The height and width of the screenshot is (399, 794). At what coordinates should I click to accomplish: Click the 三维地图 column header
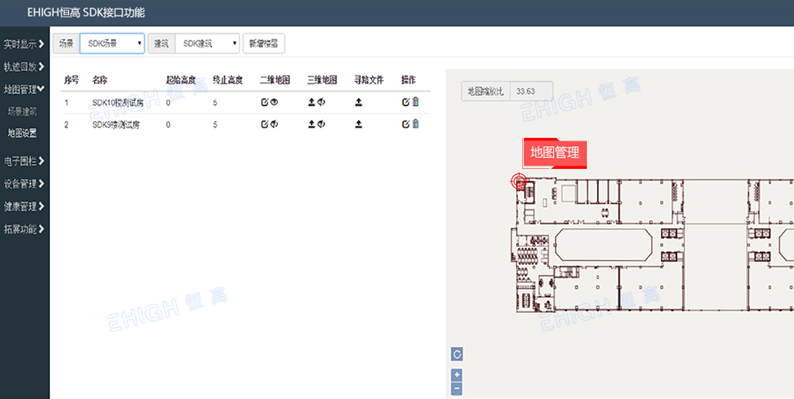pyautogui.click(x=322, y=80)
